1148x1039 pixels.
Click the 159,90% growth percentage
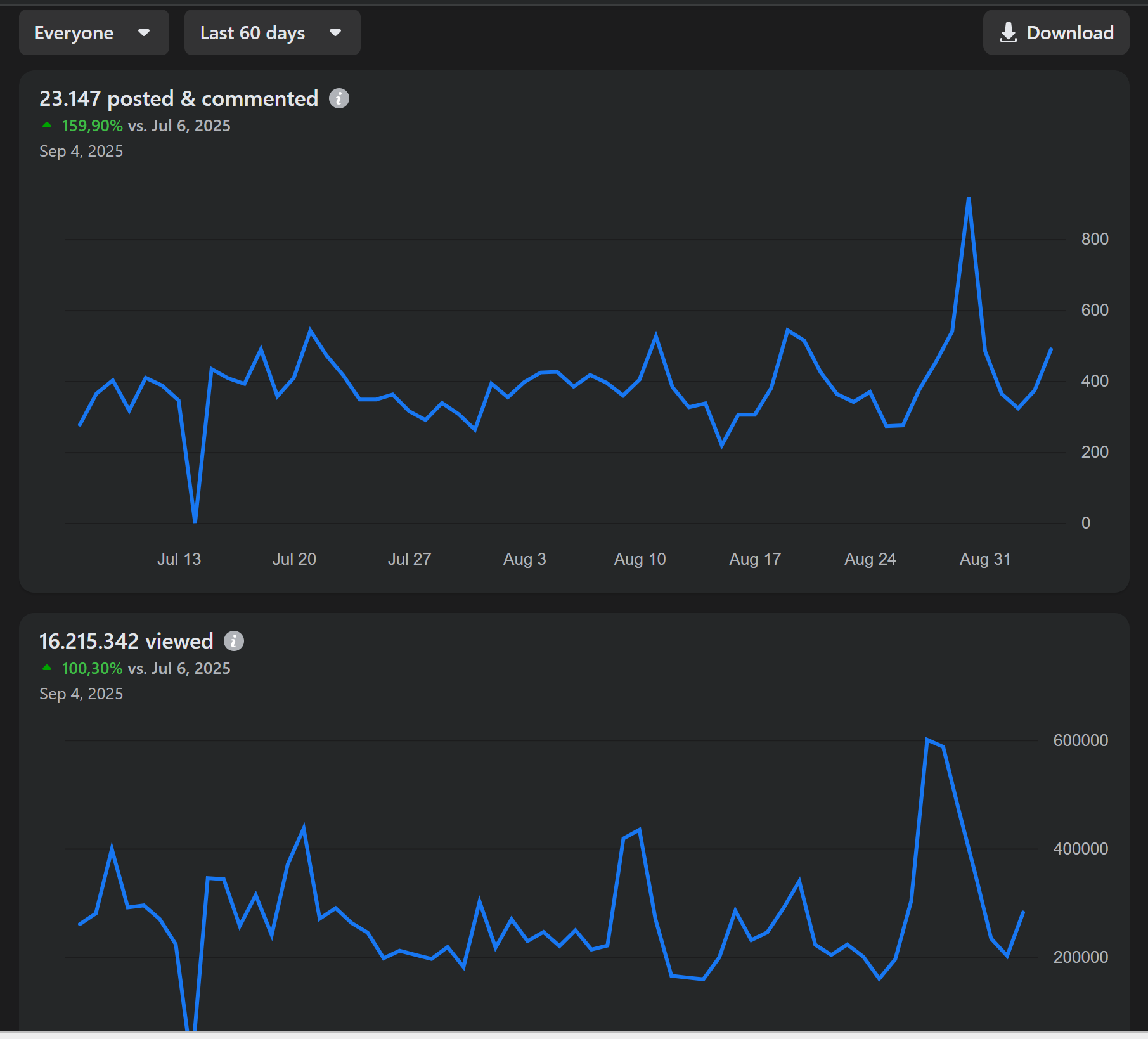tap(92, 126)
